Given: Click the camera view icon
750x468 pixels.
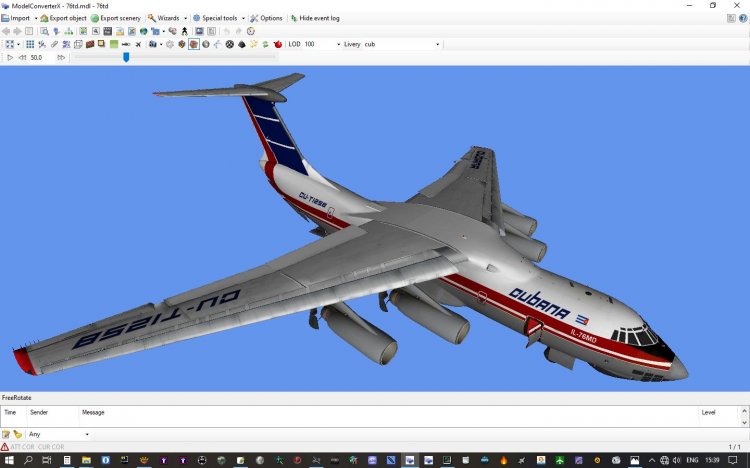Looking at the screenshot, I should (x=153, y=44).
